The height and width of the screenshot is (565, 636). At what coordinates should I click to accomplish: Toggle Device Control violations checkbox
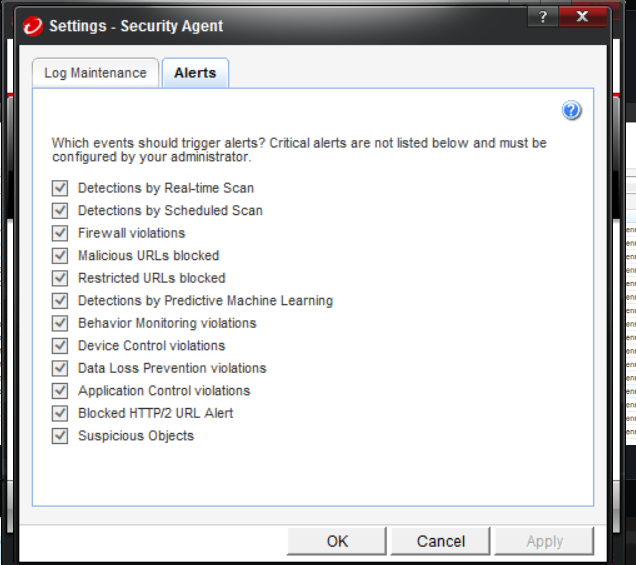pyautogui.click(x=61, y=346)
